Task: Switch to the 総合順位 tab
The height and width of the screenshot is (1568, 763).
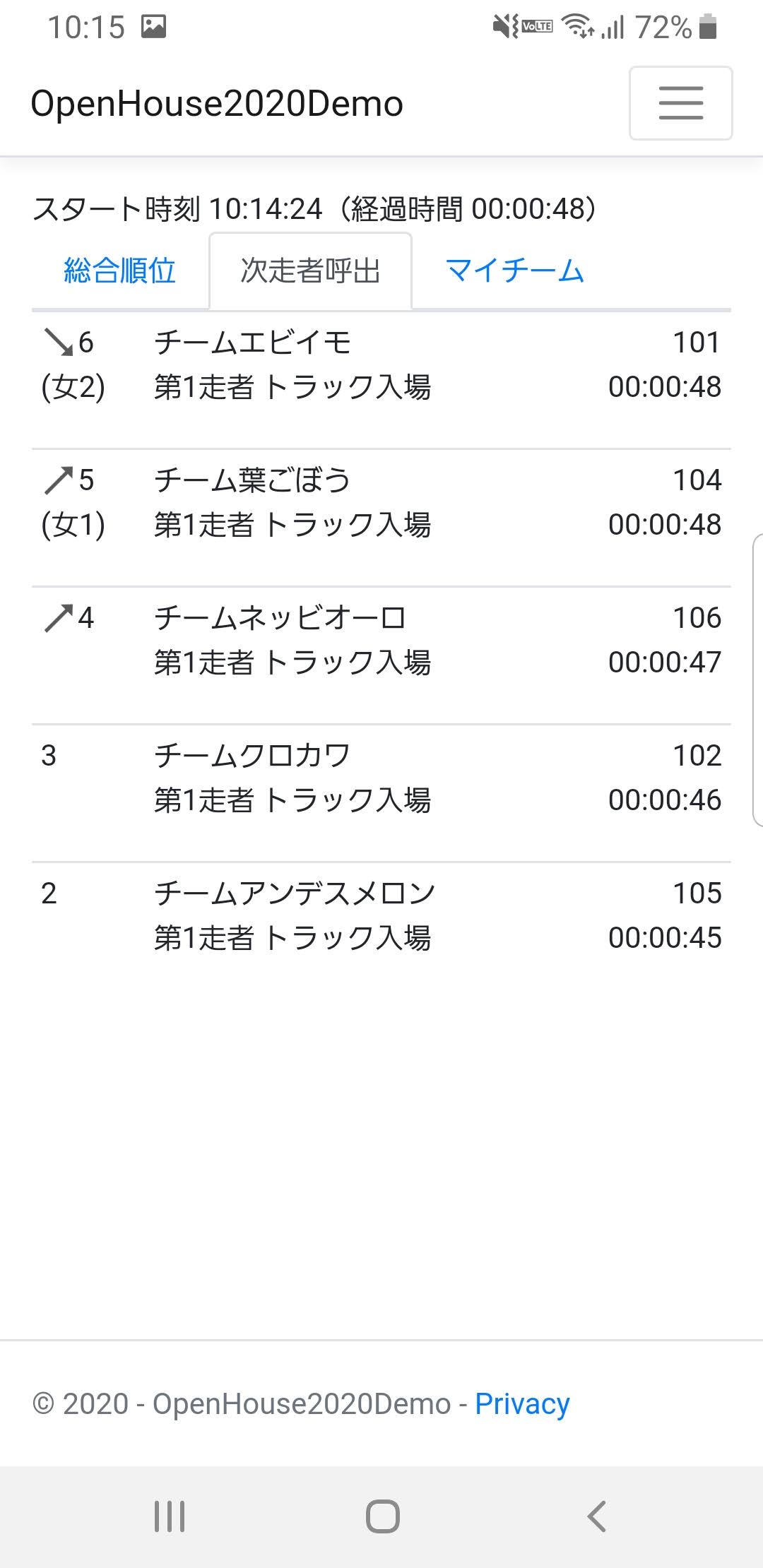Action: pyautogui.click(x=119, y=271)
